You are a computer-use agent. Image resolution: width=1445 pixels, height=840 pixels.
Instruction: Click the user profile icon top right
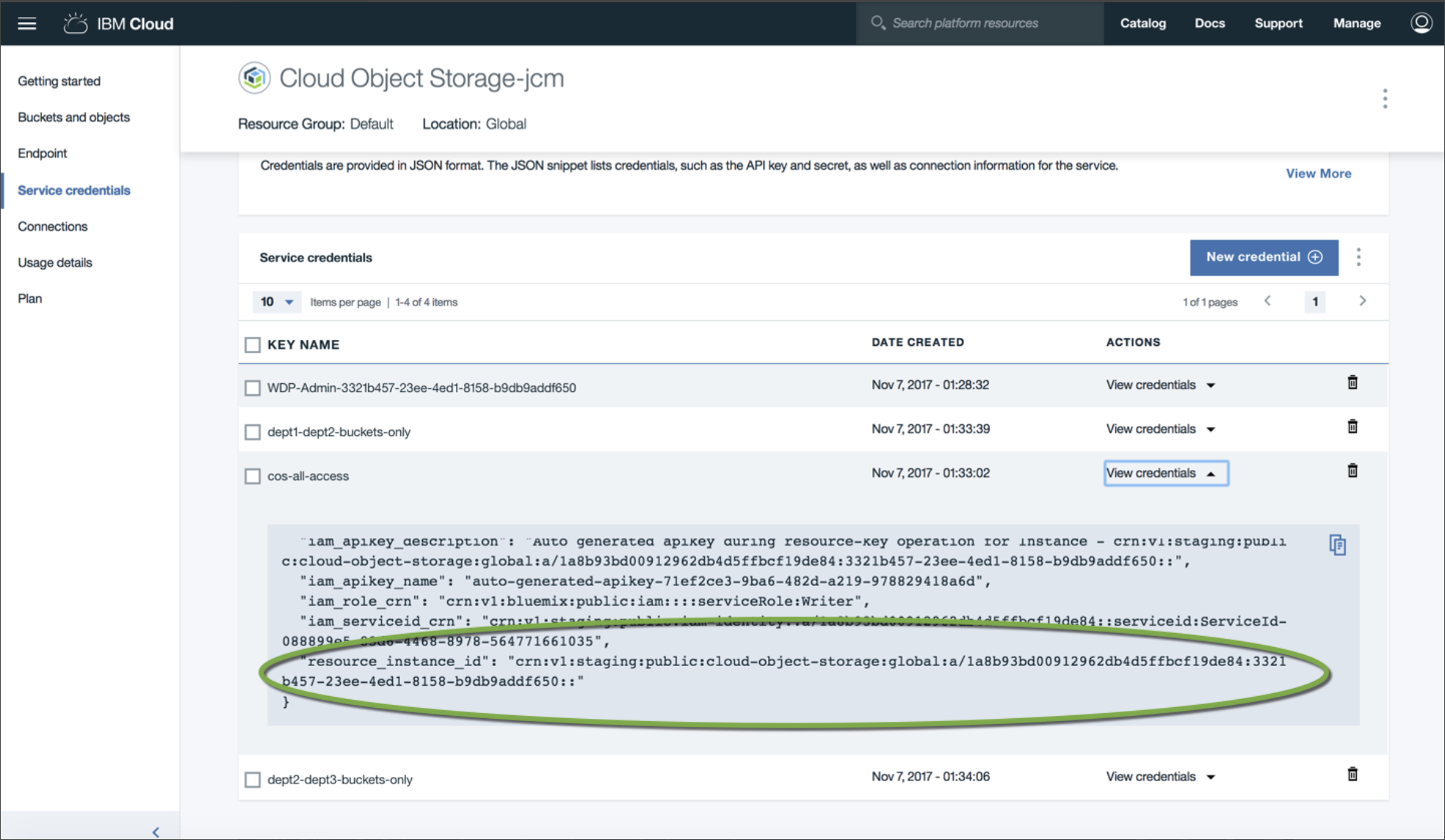coord(1422,23)
